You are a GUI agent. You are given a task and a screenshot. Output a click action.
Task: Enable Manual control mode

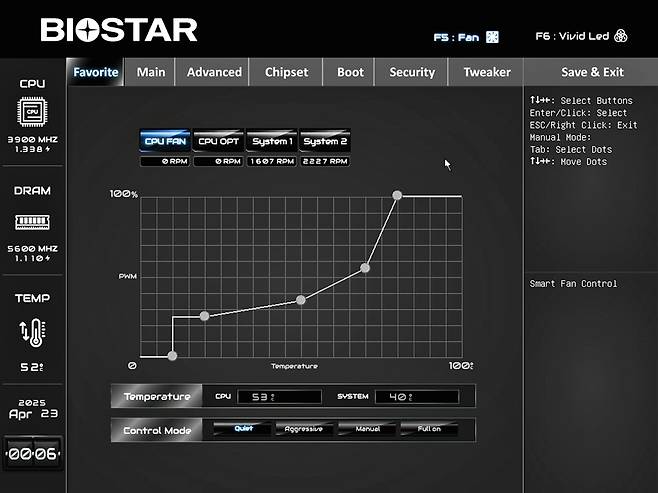(x=367, y=430)
